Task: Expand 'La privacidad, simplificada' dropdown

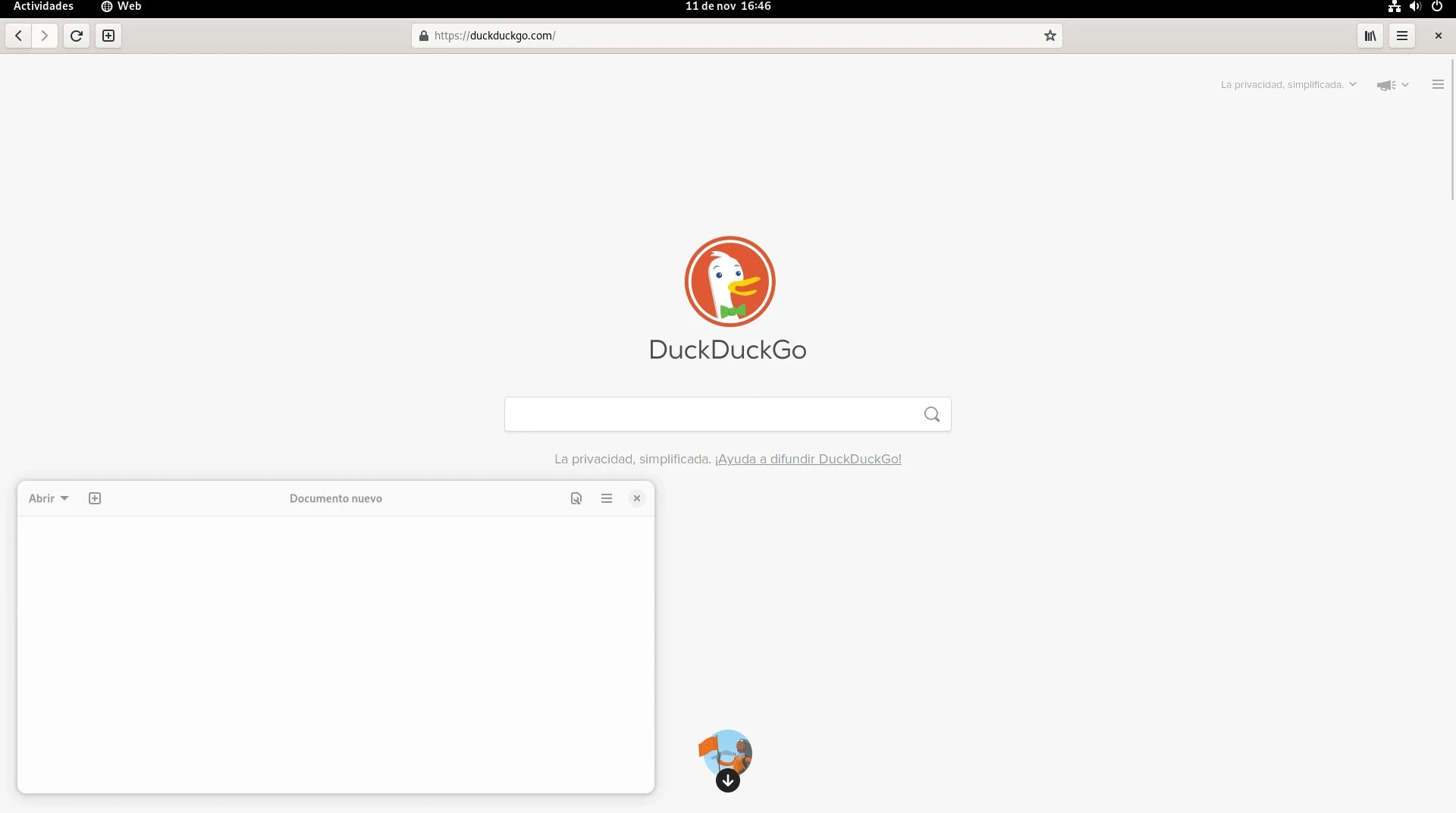Action: pos(1288,85)
